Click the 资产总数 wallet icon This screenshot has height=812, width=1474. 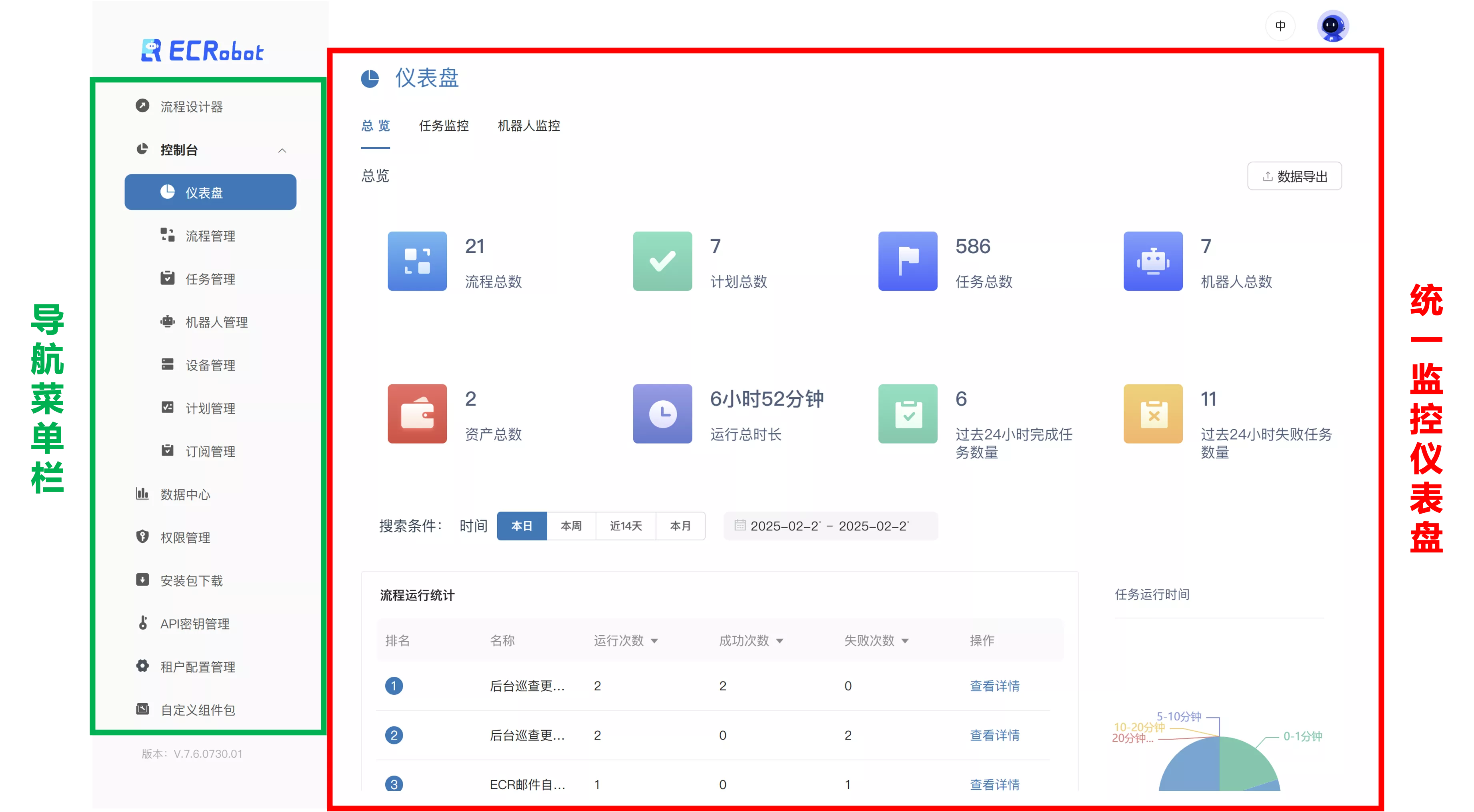[417, 414]
